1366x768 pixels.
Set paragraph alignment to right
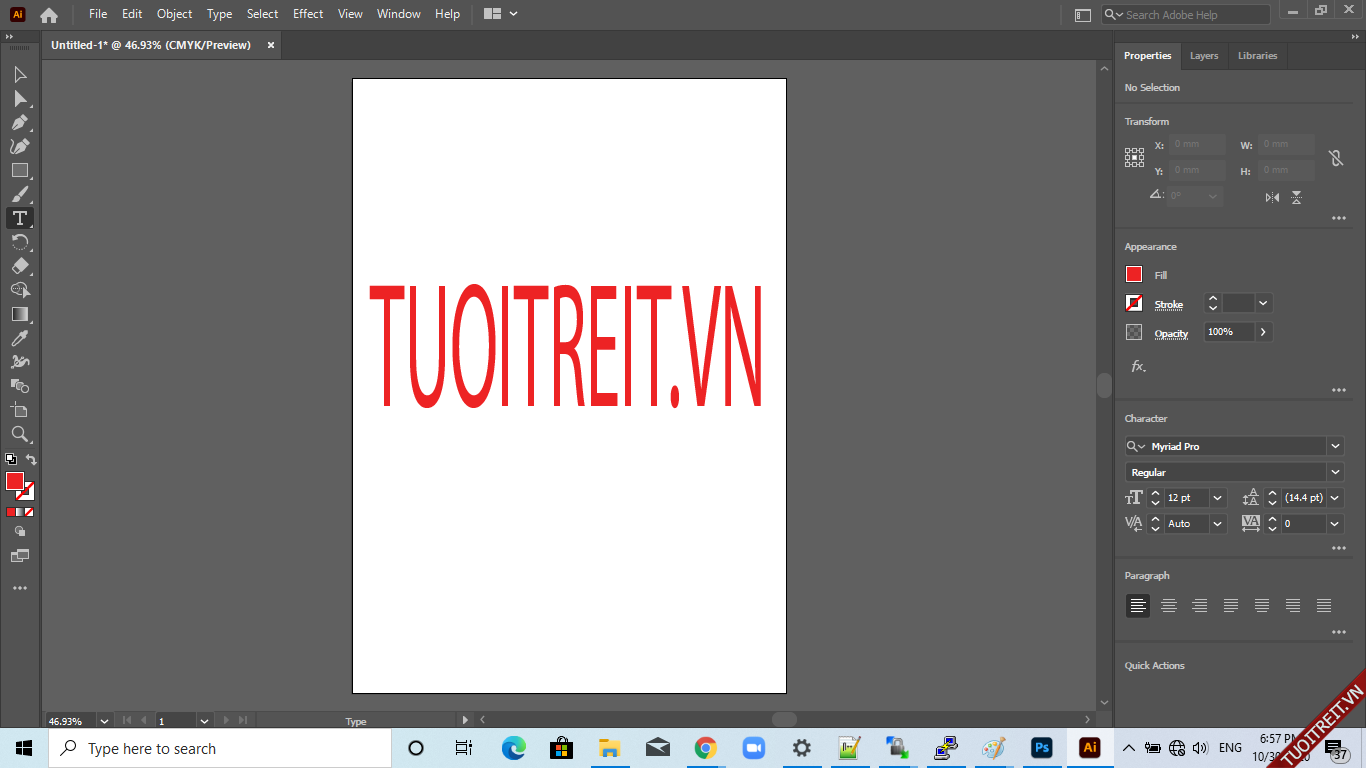(x=1199, y=606)
